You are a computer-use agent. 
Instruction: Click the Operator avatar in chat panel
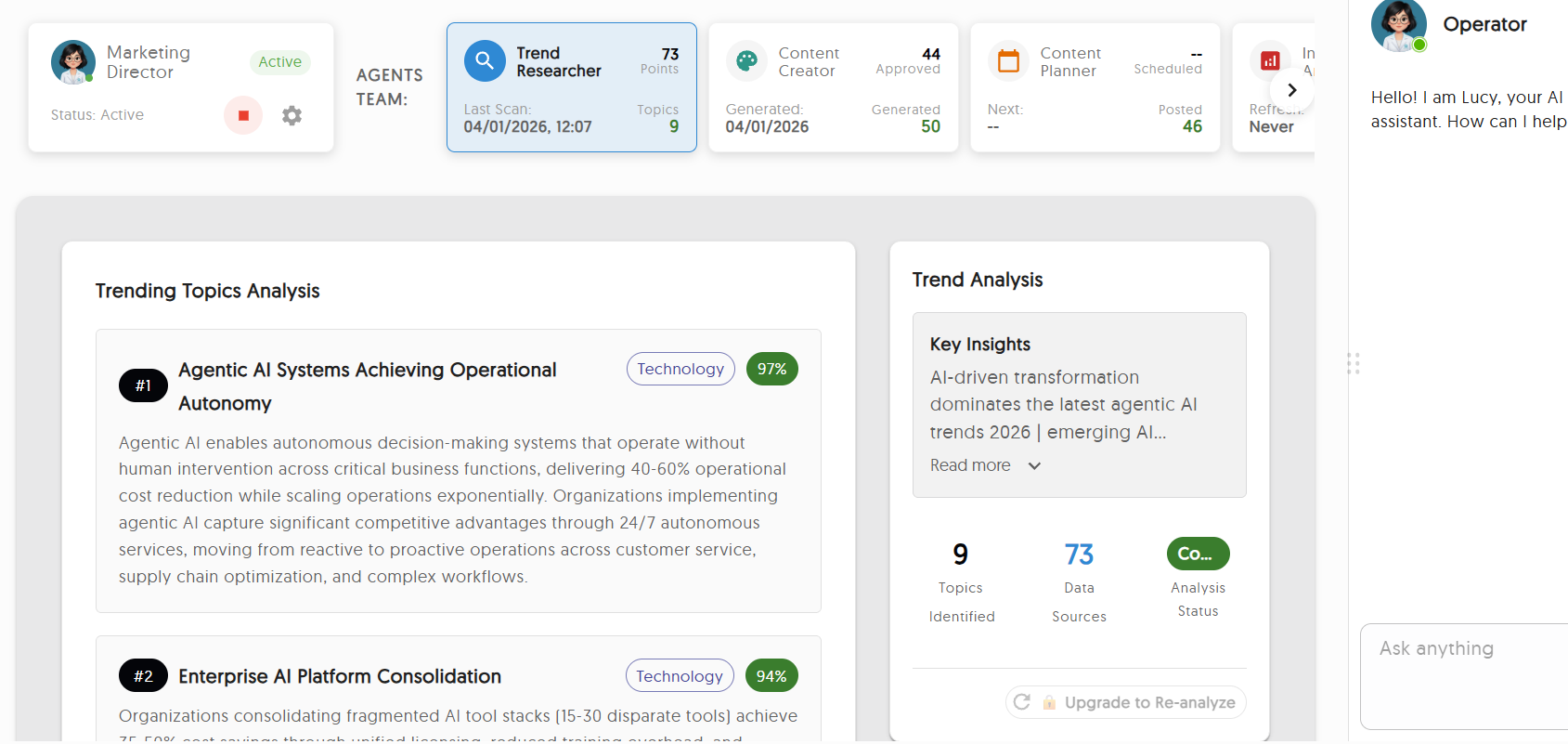click(x=1398, y=25)
